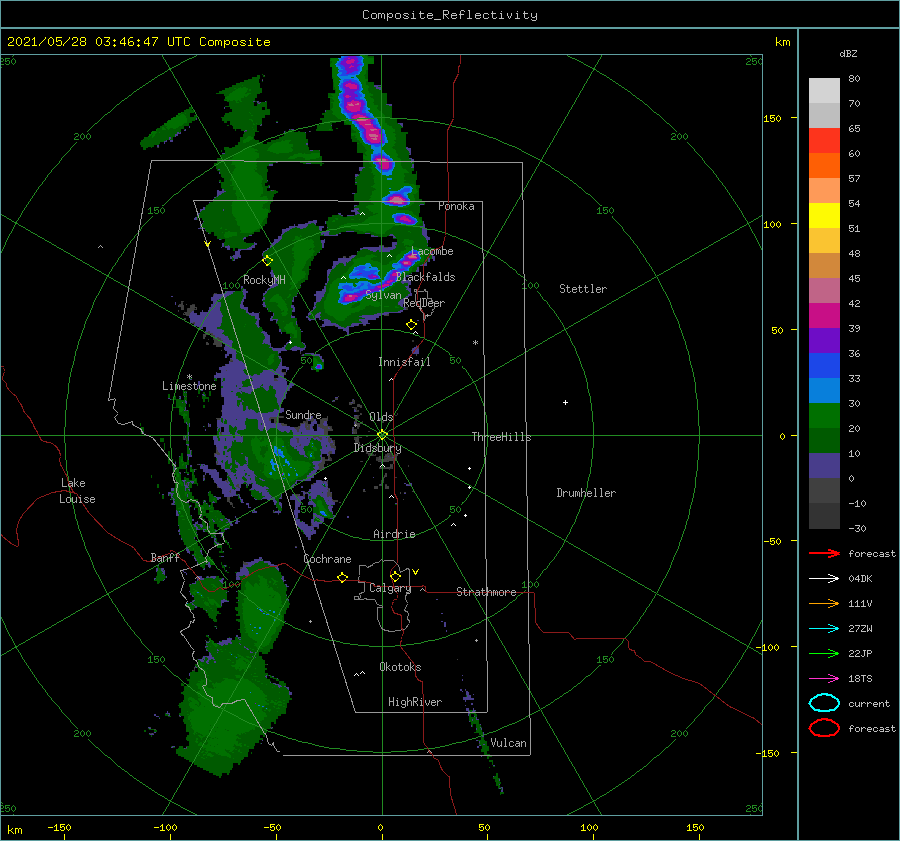Click the Cochrane city label
Viewport: 900px width, 841px height.
click(x=327, y=559)
